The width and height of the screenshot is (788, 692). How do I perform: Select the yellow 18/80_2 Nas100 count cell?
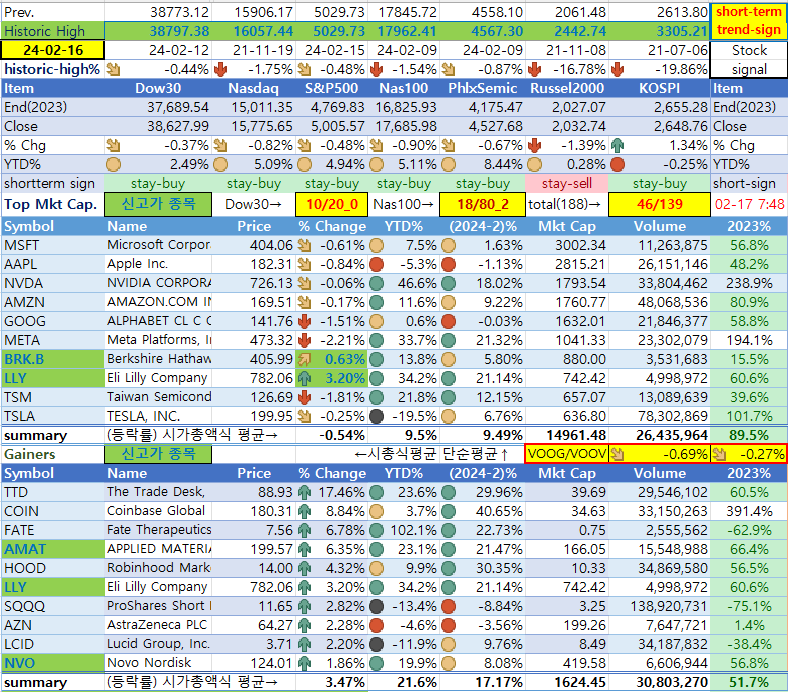pos(482,205)
